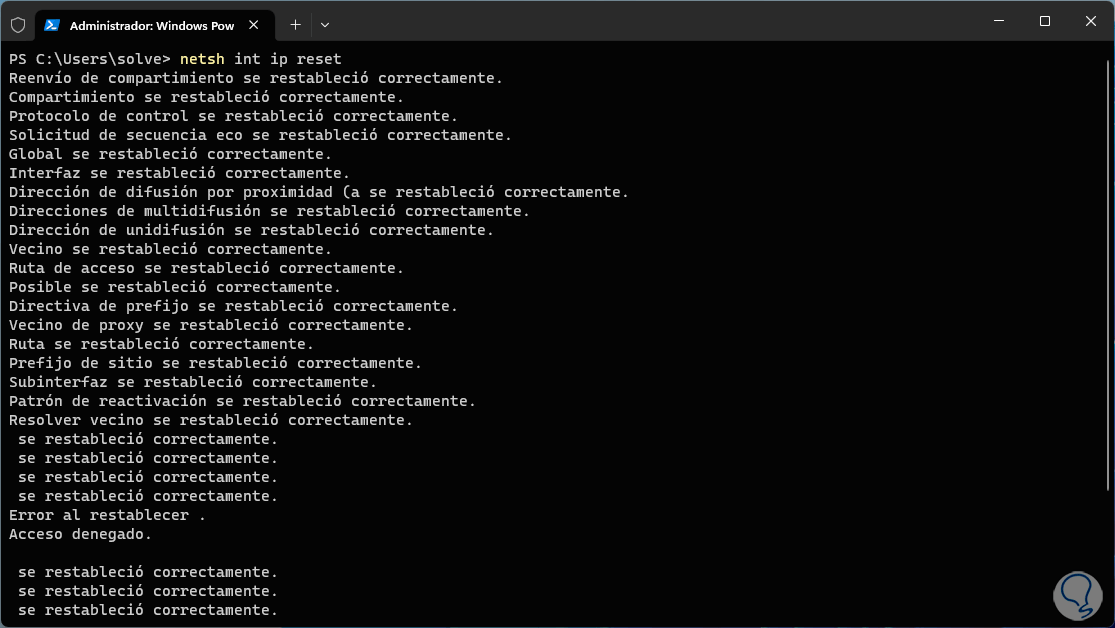The width and height of the screenshot is (1115, 628).
Task: Click the administrator shield icon
Action: [17, 23]
